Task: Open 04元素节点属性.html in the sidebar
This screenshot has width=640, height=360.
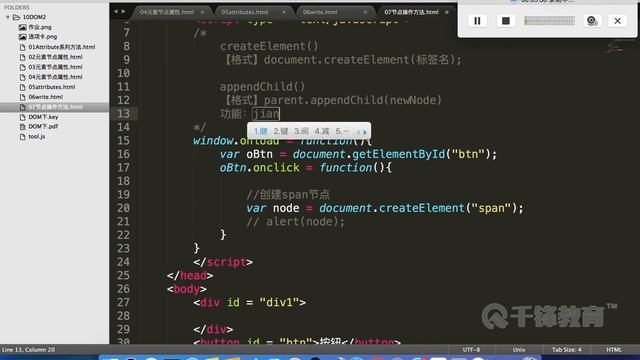Action: (x=55, y=77)
